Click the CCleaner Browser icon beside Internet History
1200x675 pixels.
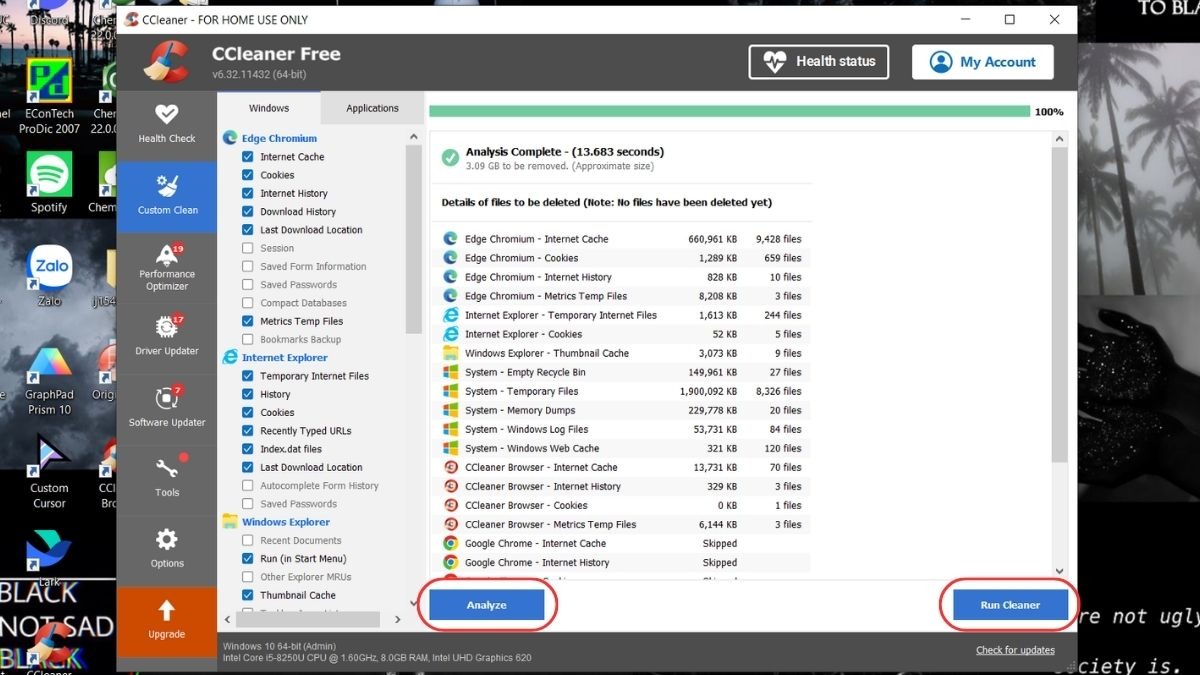click(x=450, y=486)
